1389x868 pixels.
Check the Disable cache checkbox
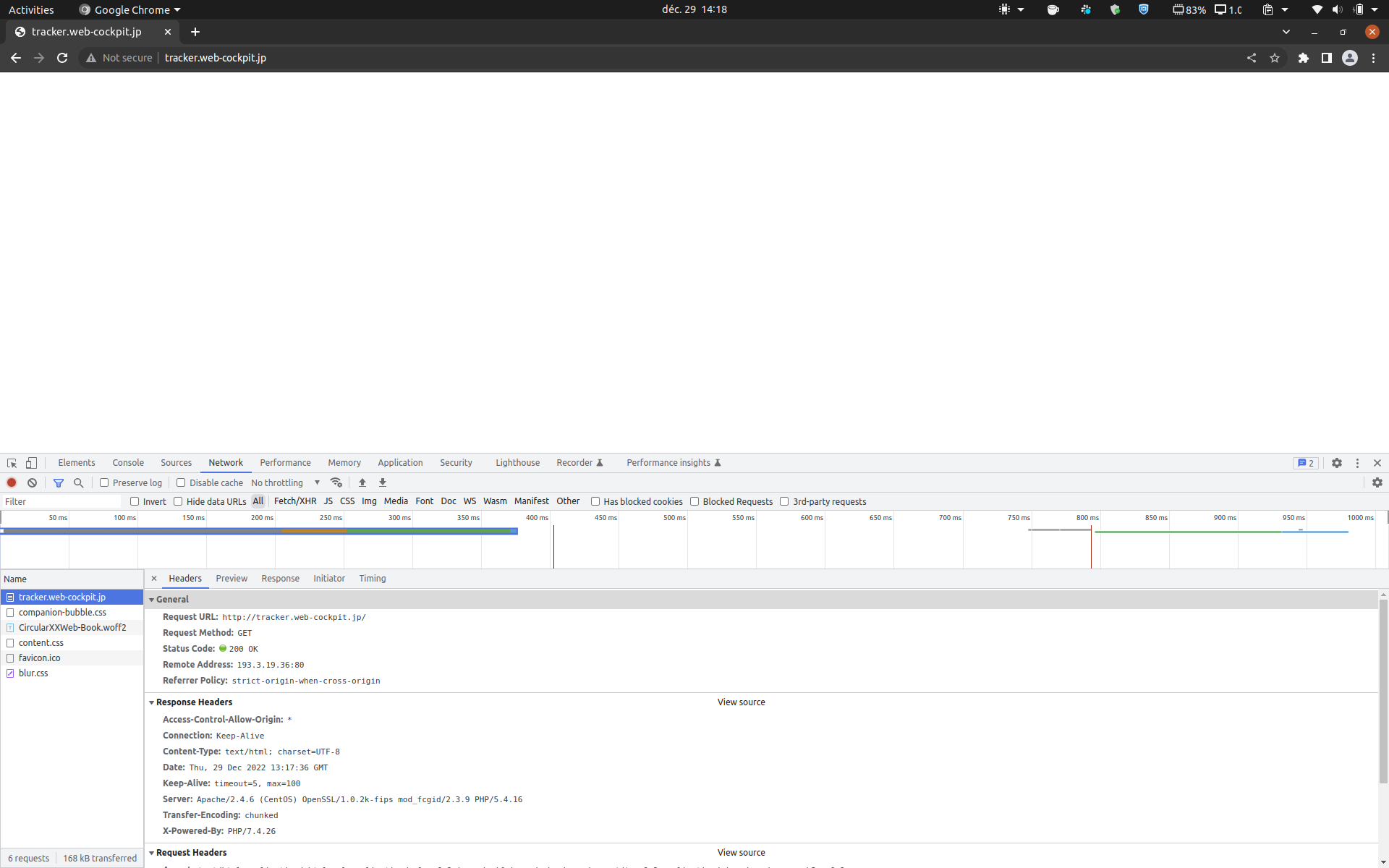[181, 482]
